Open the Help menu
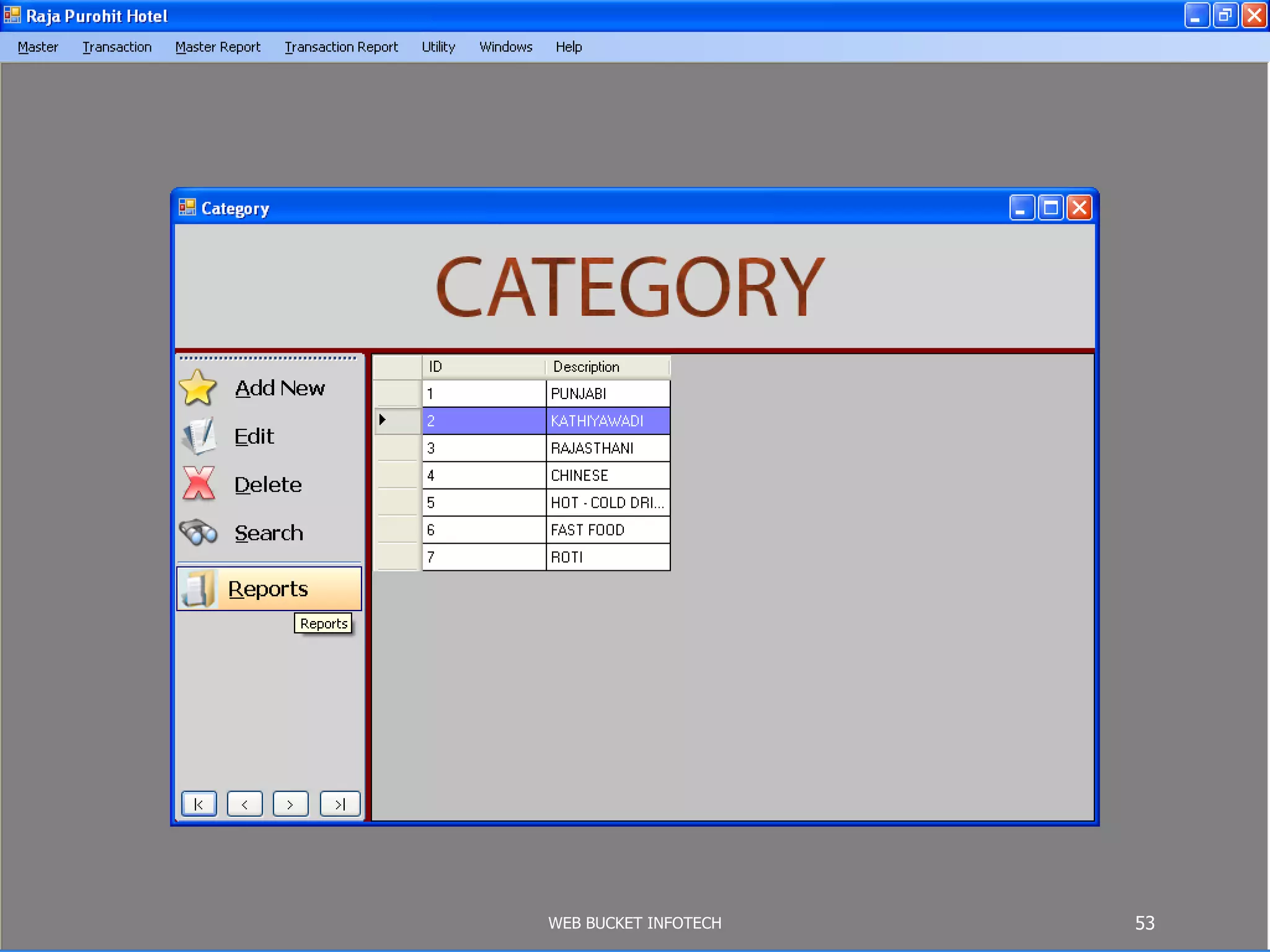 [x=569, y=47]
